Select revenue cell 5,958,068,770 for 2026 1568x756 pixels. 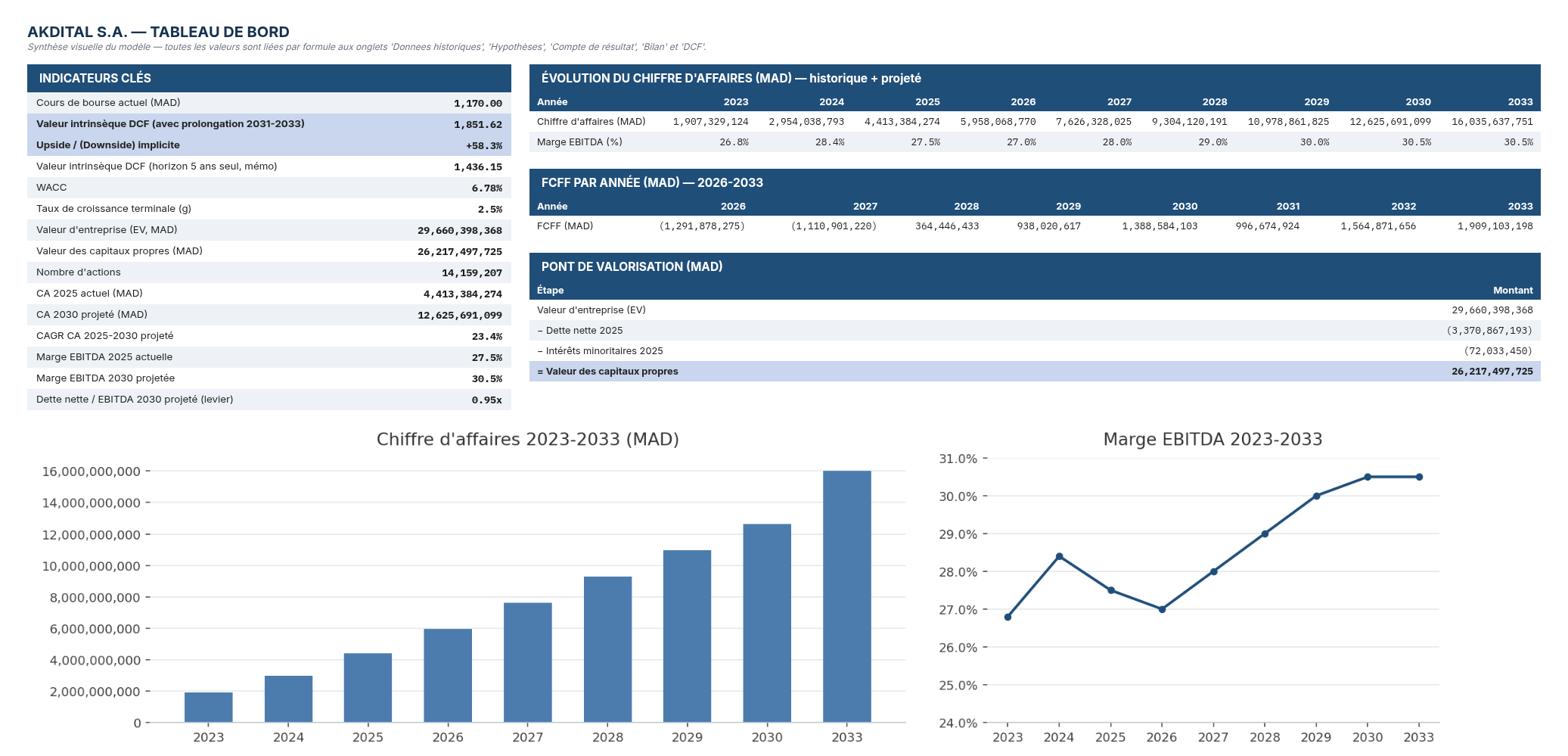pyautogui.click(x=998, y=122)
